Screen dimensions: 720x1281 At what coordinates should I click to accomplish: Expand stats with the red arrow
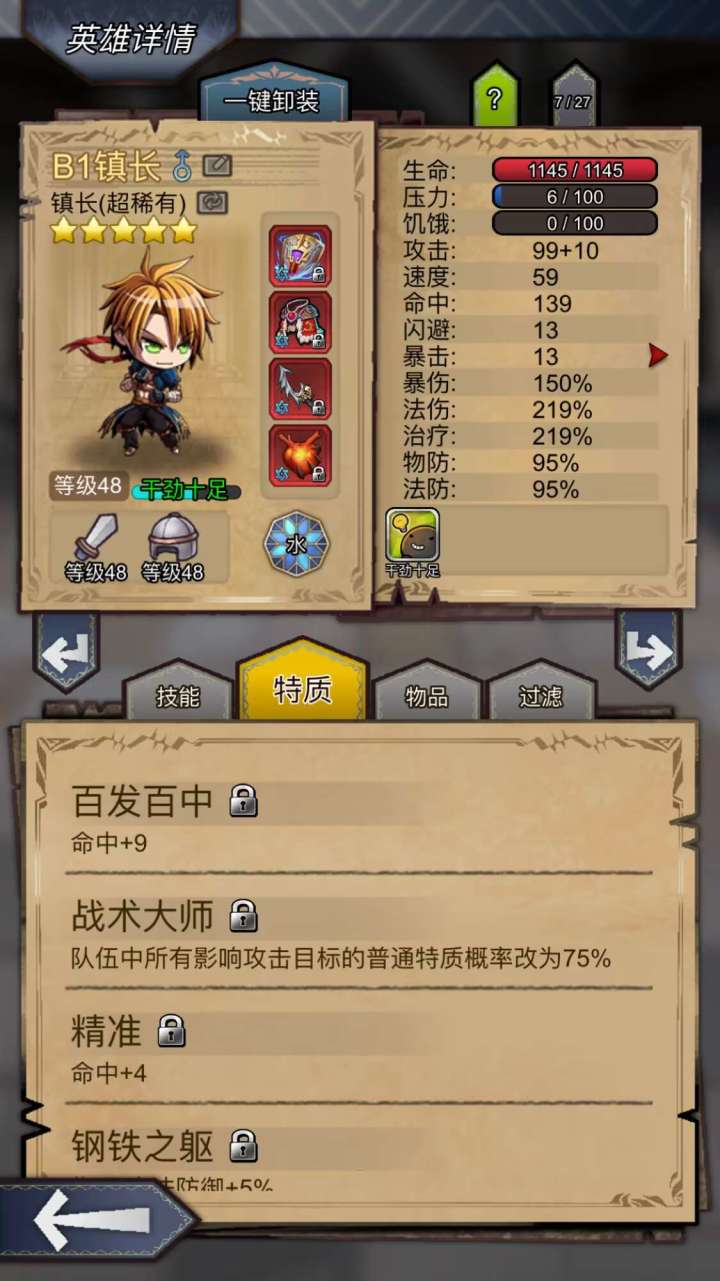click(x=657, y=355)
